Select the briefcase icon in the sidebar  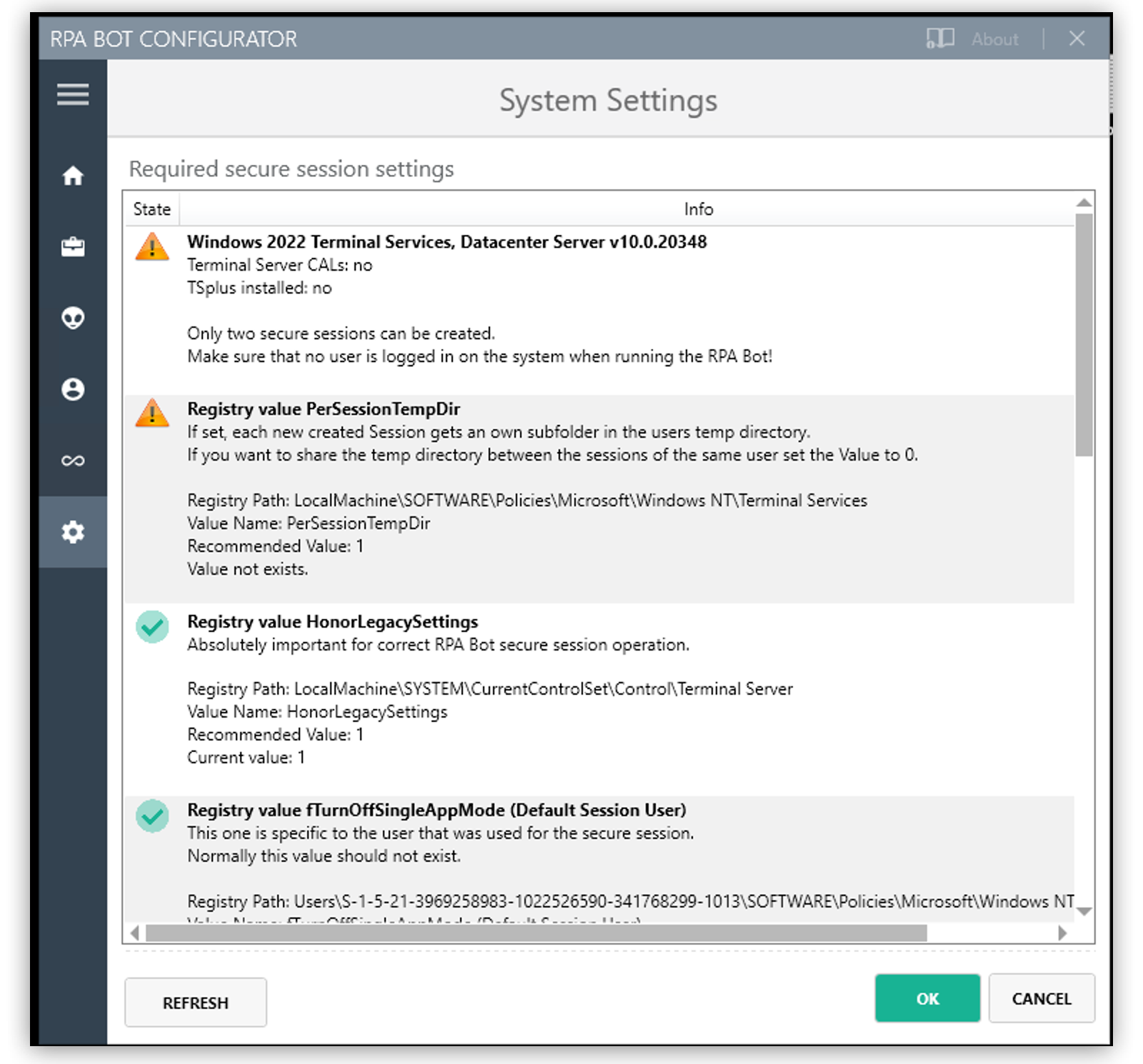point(73,247)
